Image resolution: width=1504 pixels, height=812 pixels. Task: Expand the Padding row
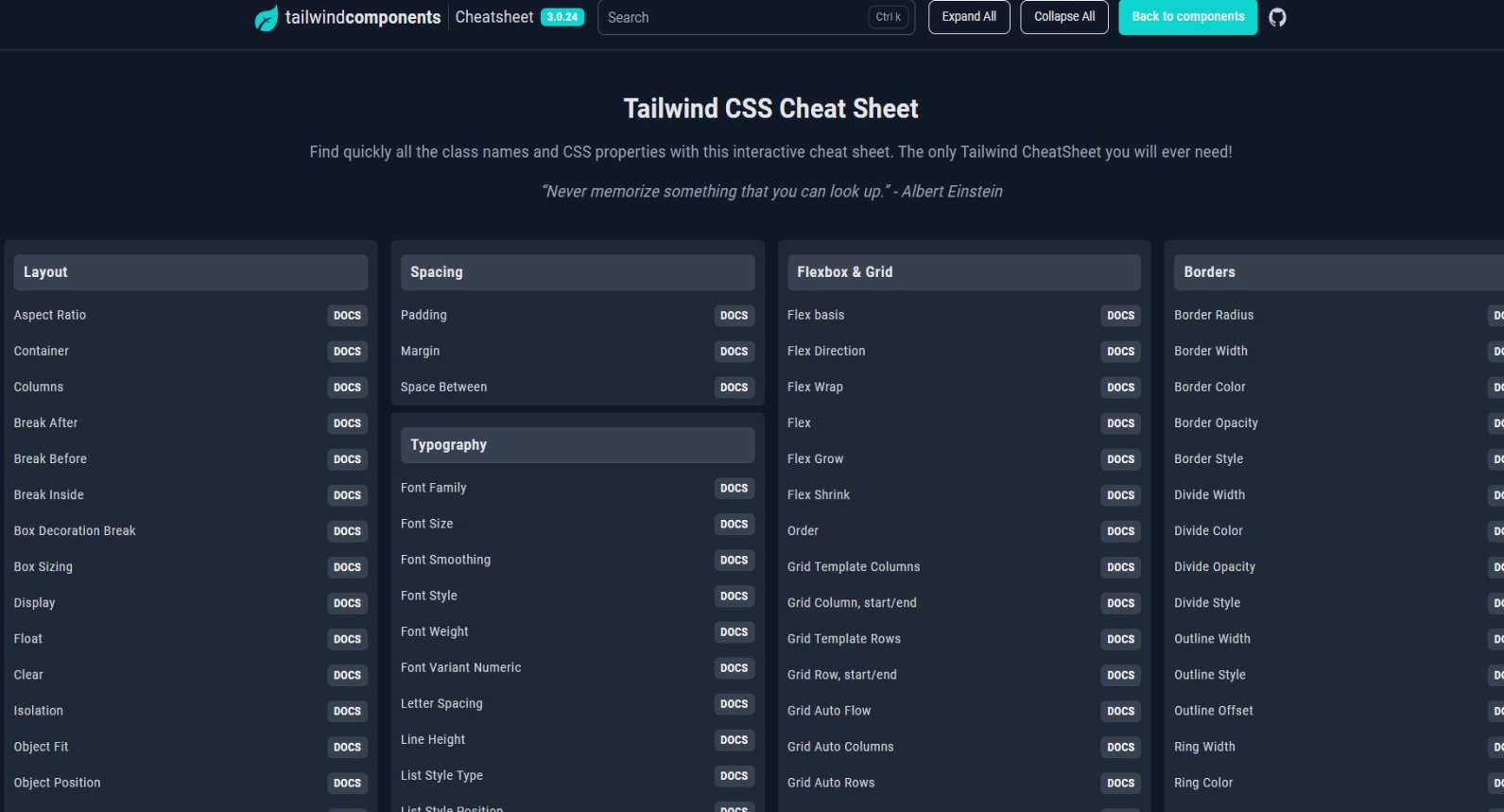pyautogui.click(x=578, y=316)
